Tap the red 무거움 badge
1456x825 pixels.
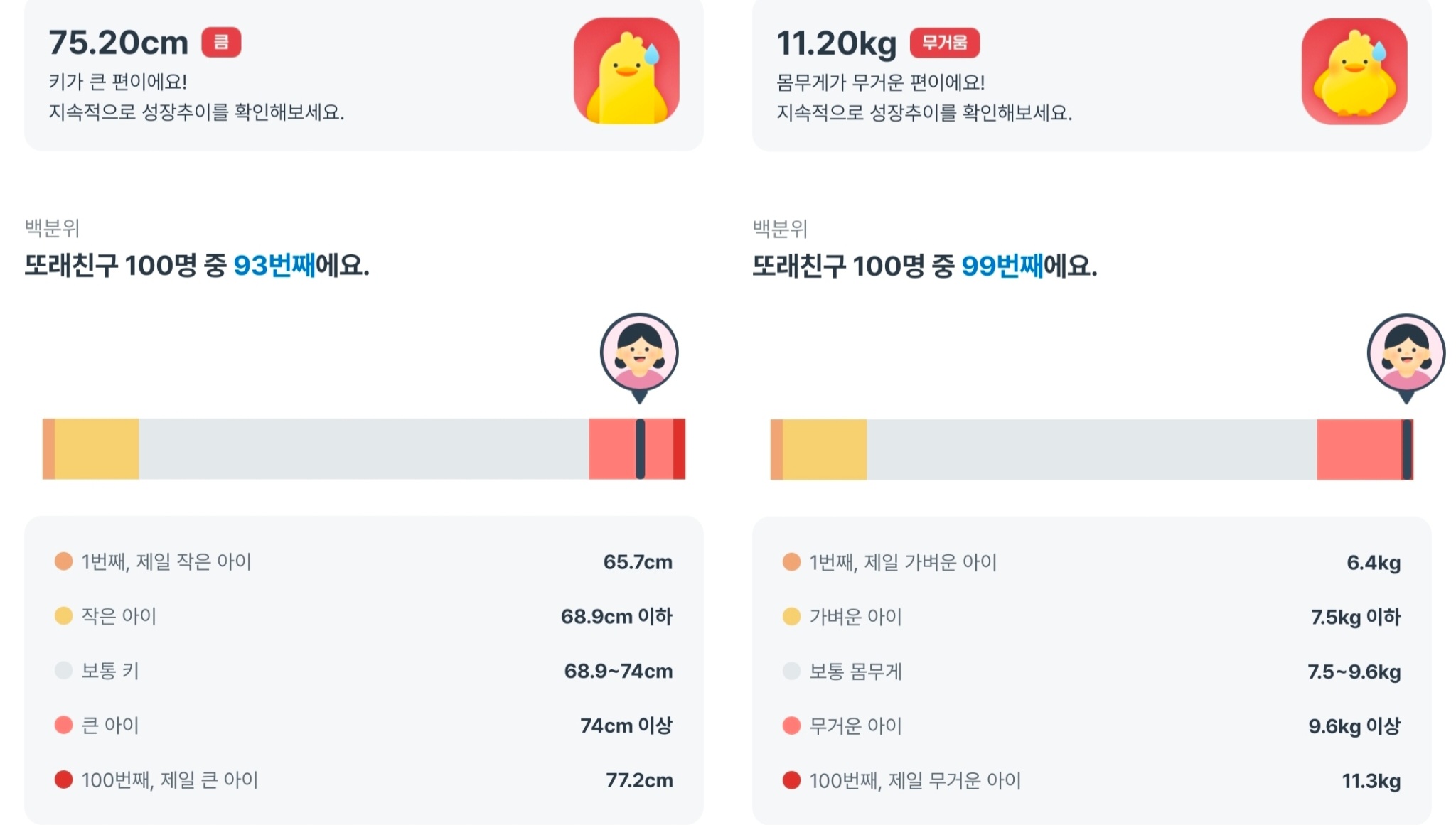click(x=944, y=43)
